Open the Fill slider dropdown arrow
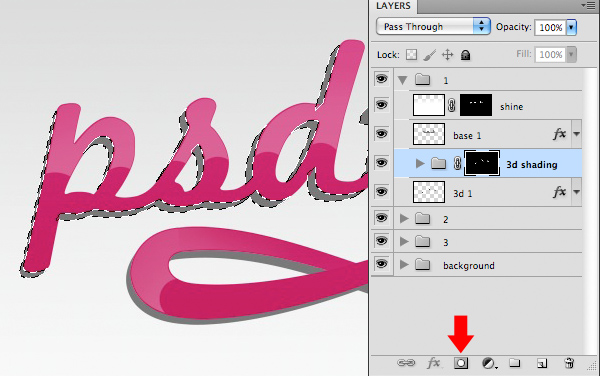This screenshot has width=600, height=376. [571, 54]
